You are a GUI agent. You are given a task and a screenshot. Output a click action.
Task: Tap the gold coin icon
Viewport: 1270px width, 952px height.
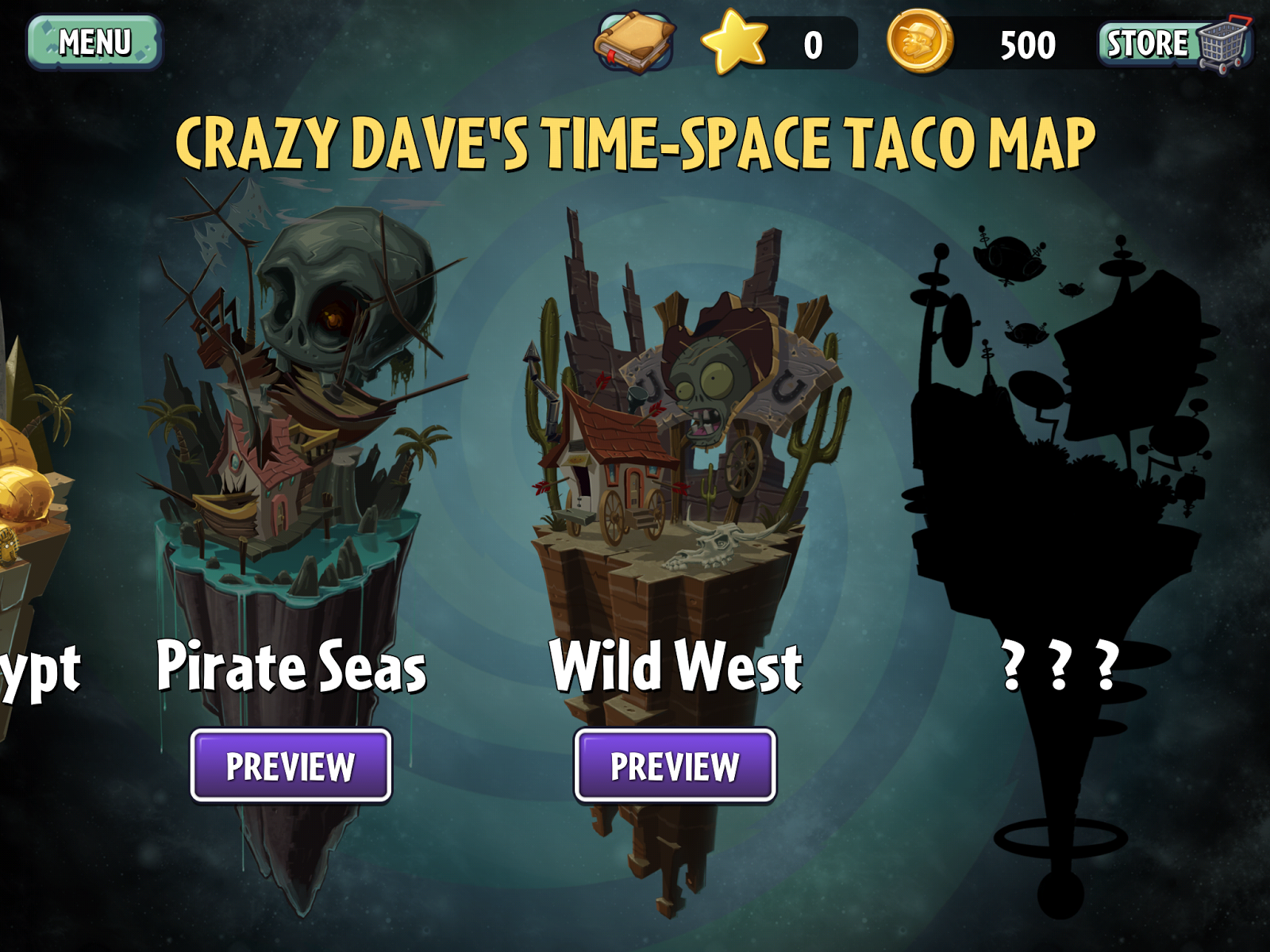click(x=919, y=41)
